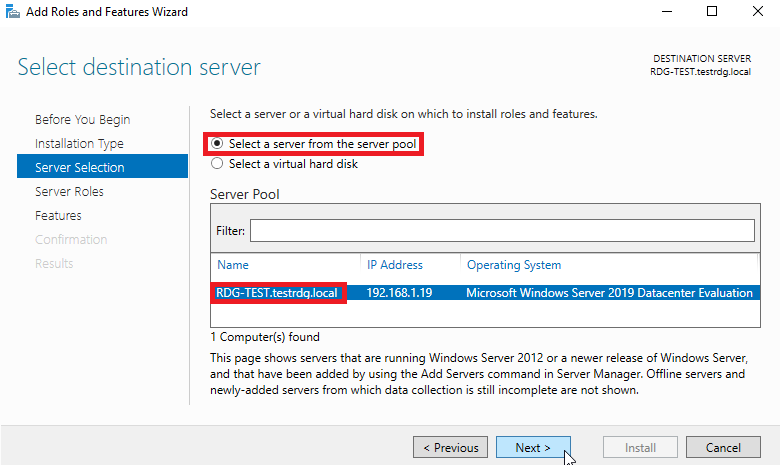
Task: Sort server pool by Name column
Action: pos(233,265)
